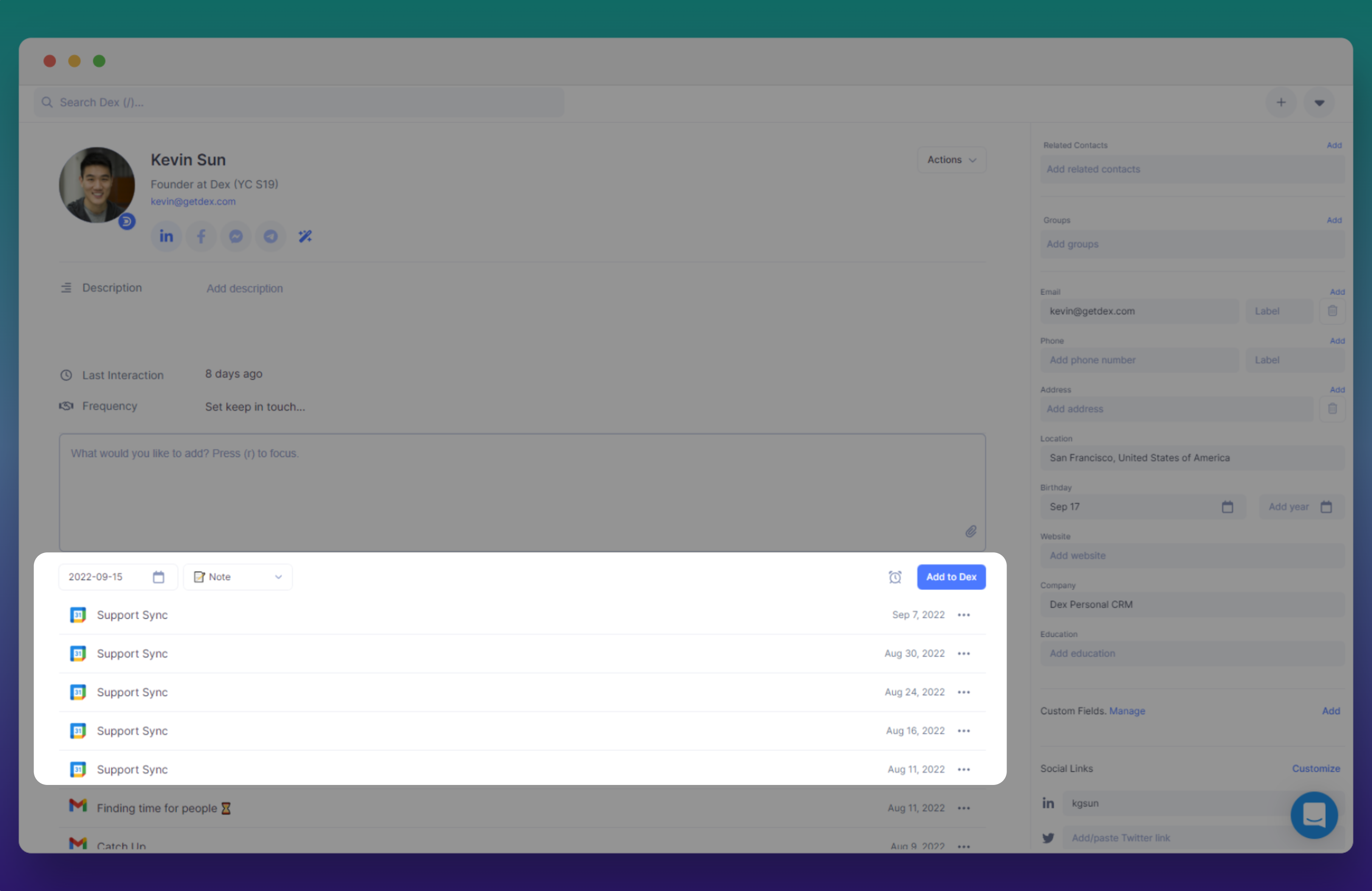Open options for Sep 7 Support Sync
Viewport: 1372px width, 891px height.
964,615
